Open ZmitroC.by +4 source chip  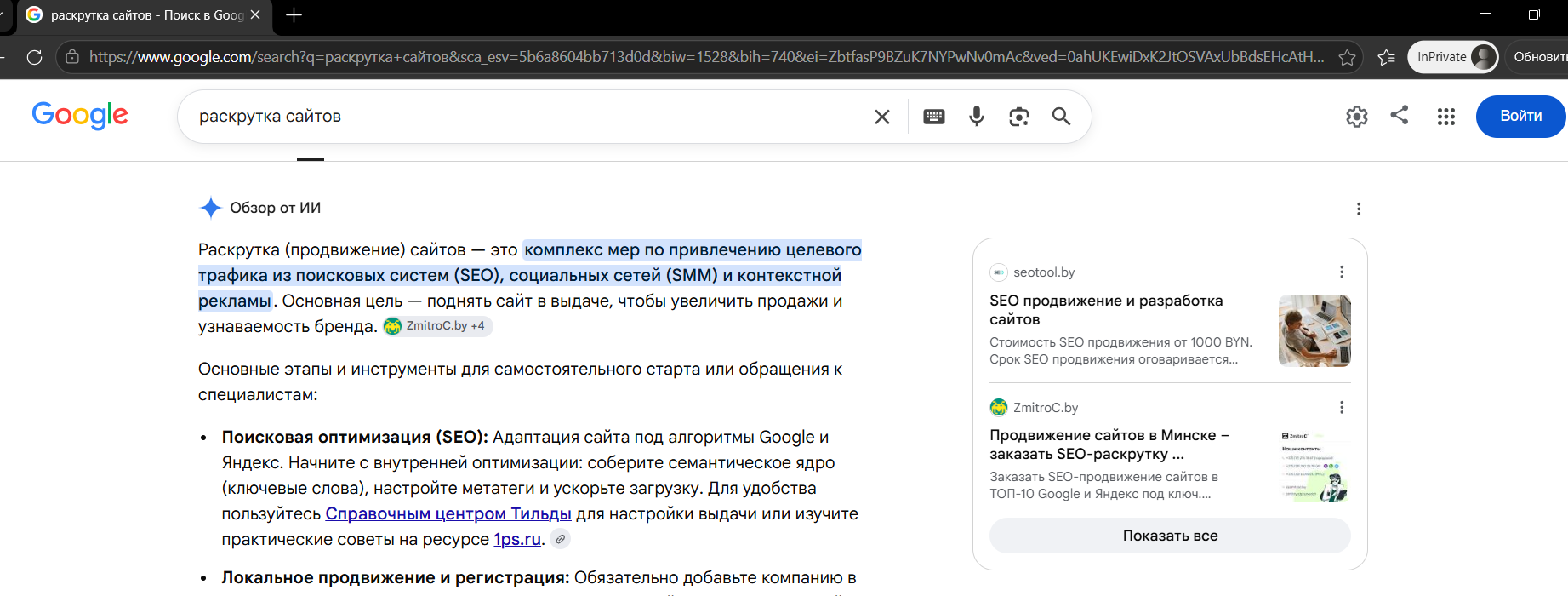(x=437, y=326)
